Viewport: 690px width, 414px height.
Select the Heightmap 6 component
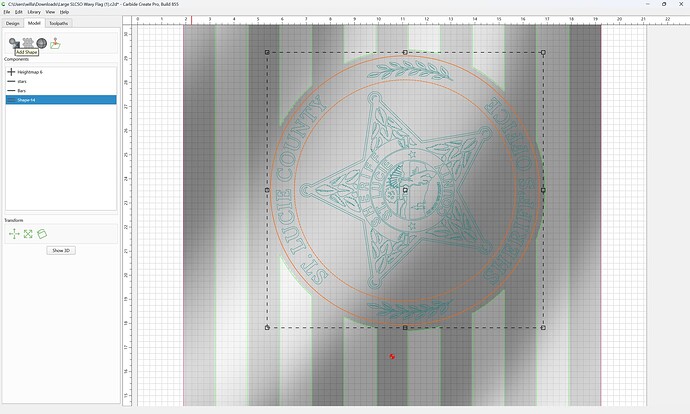[x=61, y=72]
